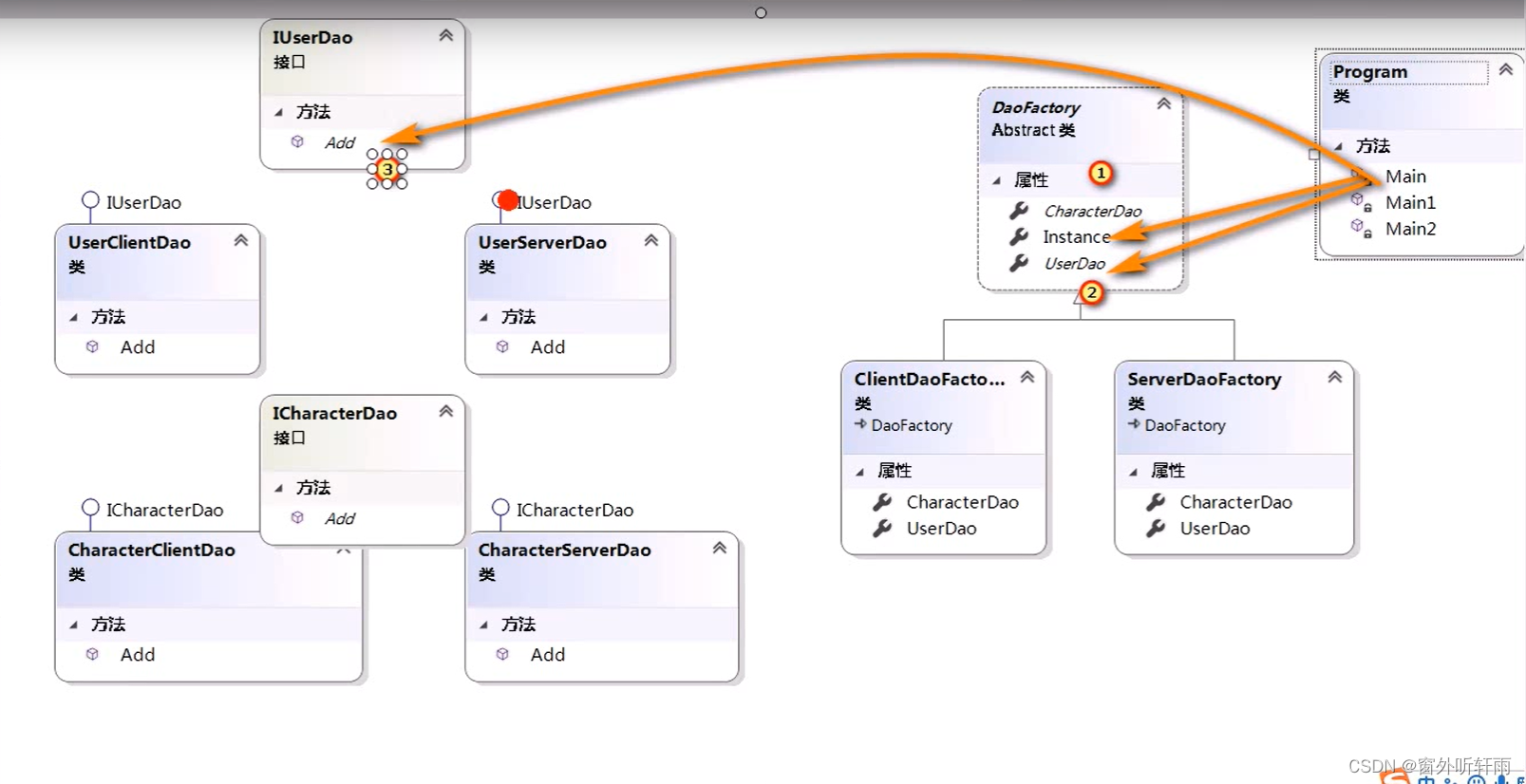The height and width of the screenshot is (784, 1526).
Task: Select the Instance property name in DaoFactory
Action: click(x=1077, y=236)
